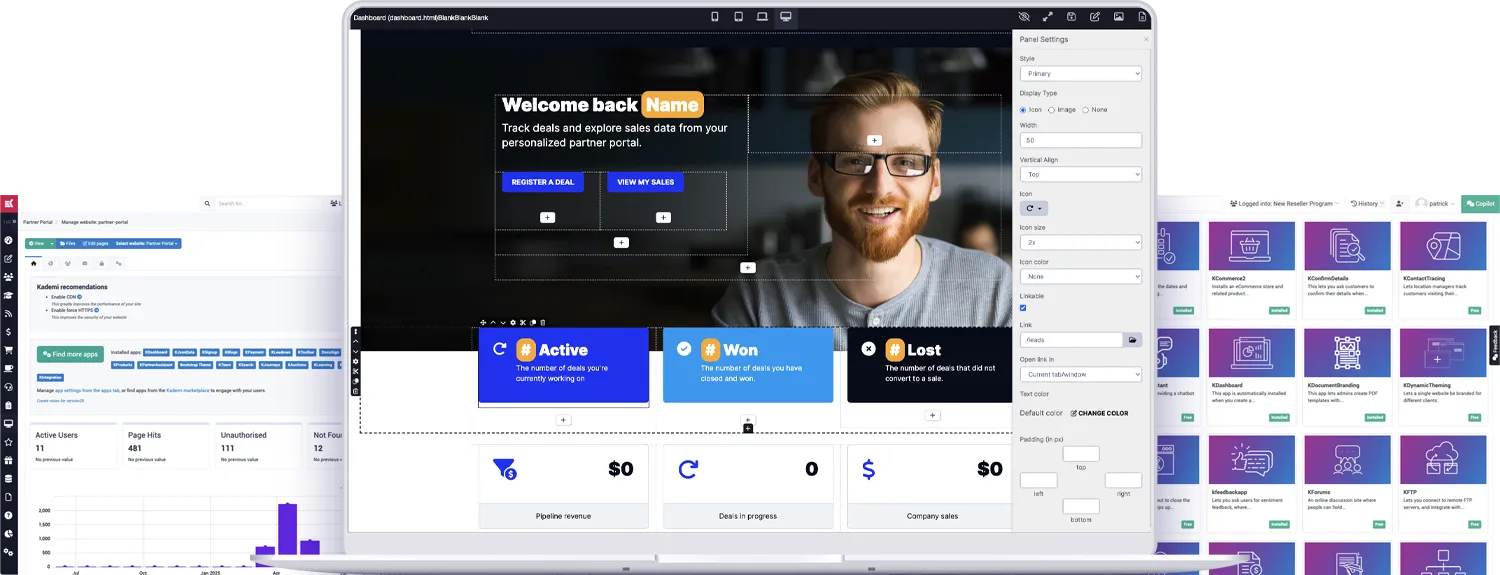
Task: Click the laptop preview icon
Action: pyautogui.click(x=762, y=17)
